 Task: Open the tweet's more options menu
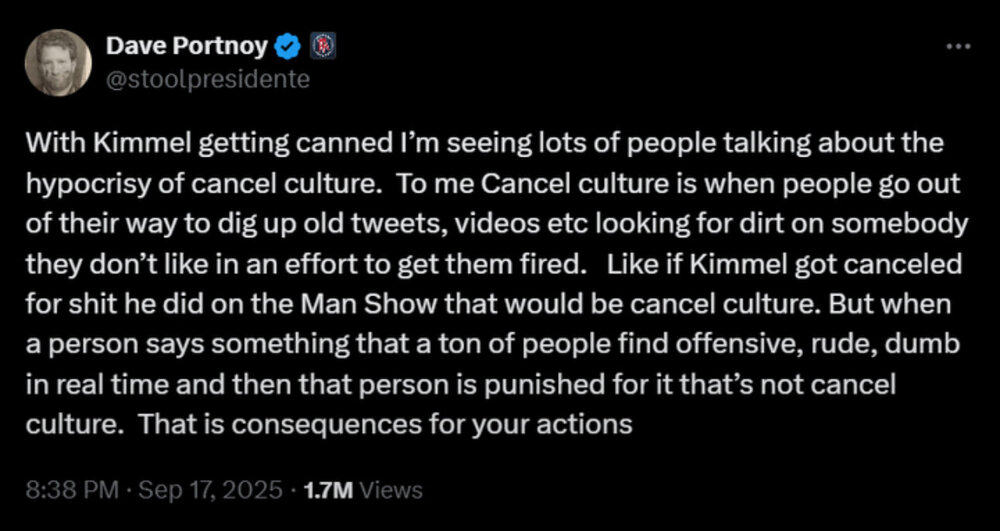(x=958, y=47)
